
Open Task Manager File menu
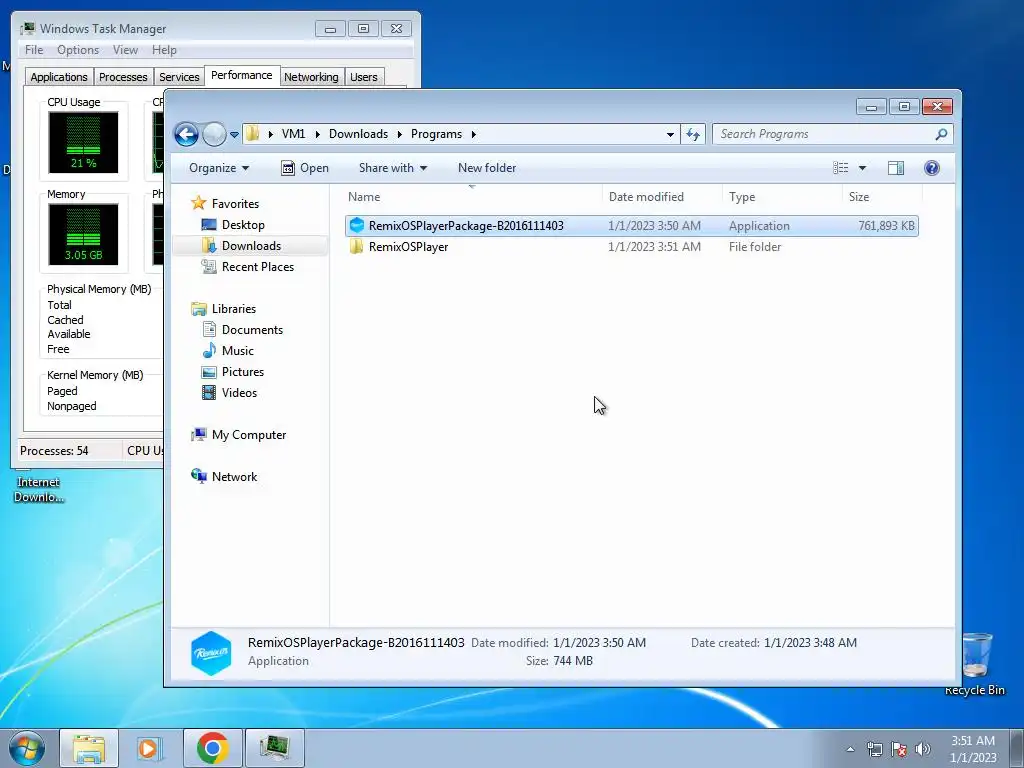coord(34,50)
